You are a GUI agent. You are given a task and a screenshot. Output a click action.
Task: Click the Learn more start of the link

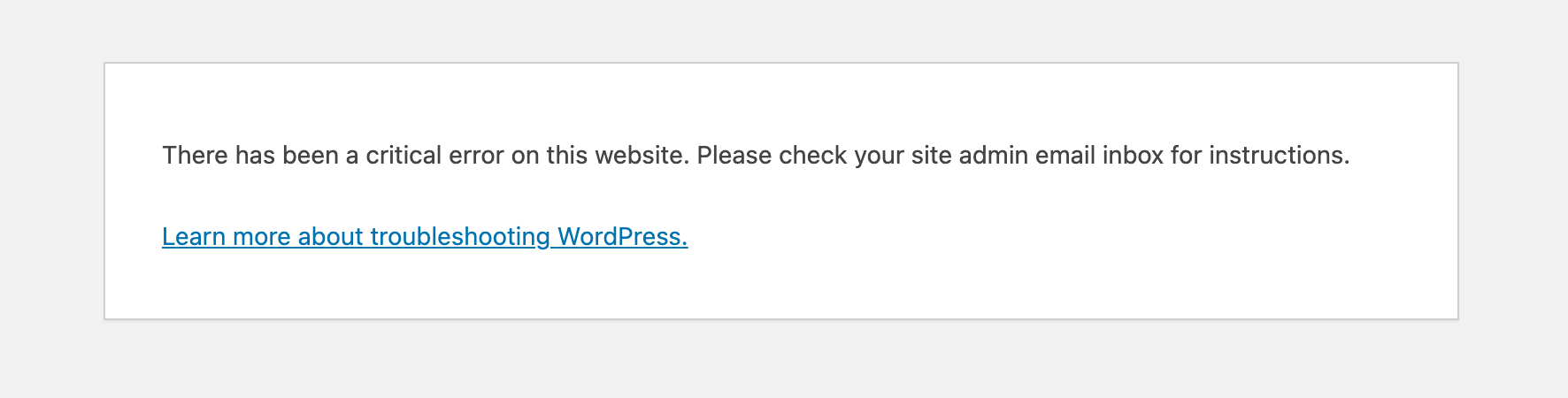click(x=227, y=237)
